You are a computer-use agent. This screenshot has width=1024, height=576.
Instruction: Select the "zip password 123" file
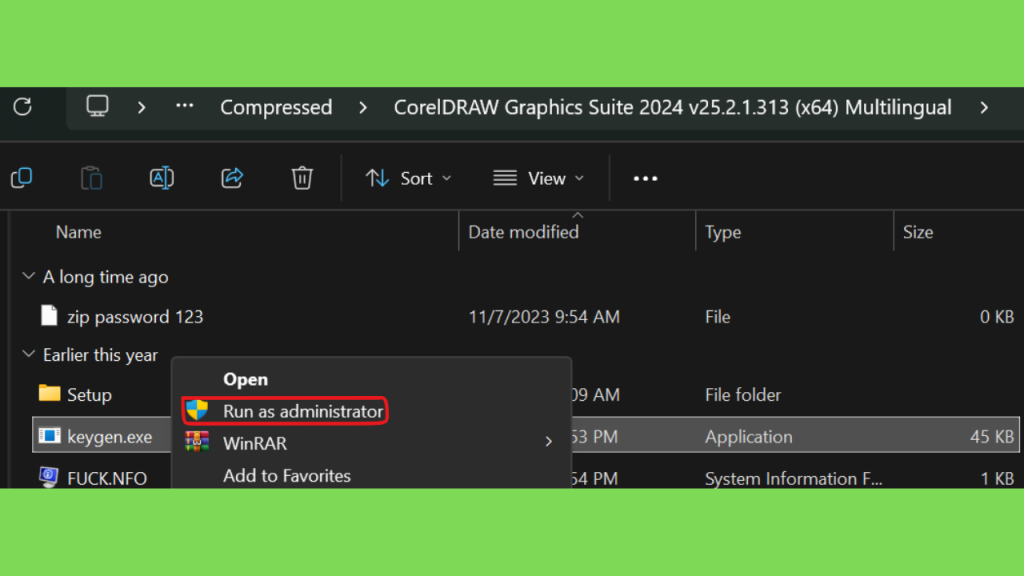pos(134,317)
